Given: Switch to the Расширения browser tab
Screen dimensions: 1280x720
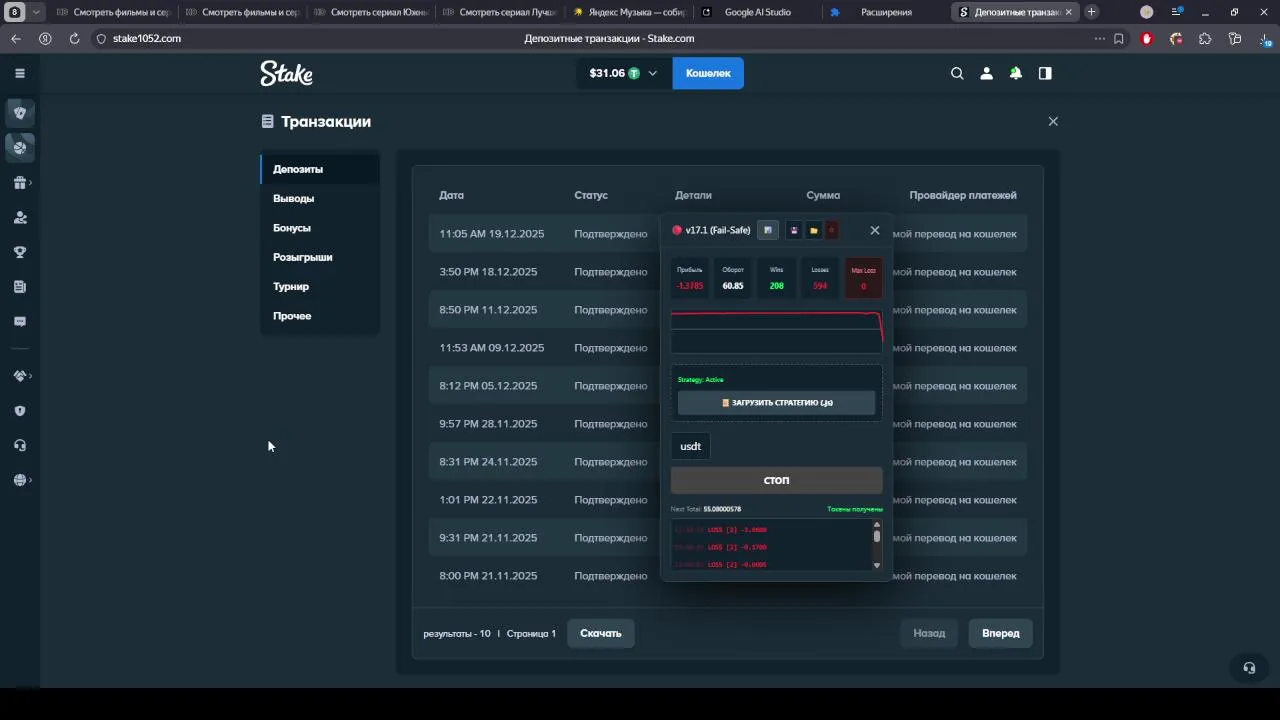Looking at the screenshot, I should pos(885,12).
